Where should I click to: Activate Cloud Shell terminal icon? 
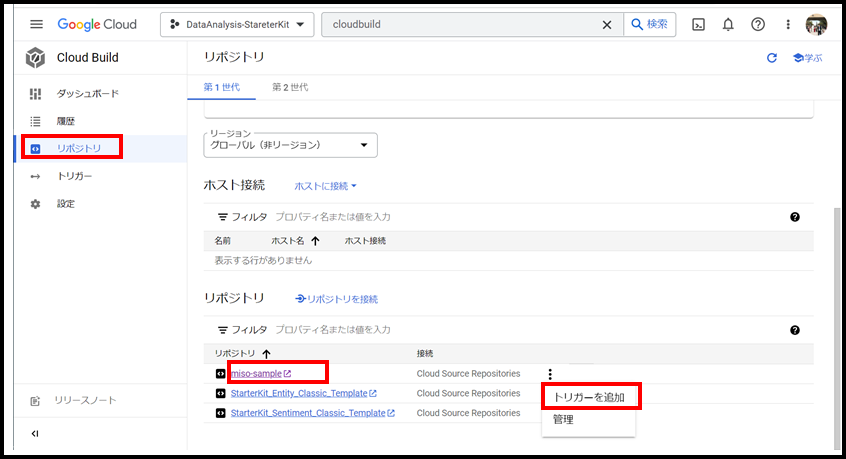click(x=699, y=24)
